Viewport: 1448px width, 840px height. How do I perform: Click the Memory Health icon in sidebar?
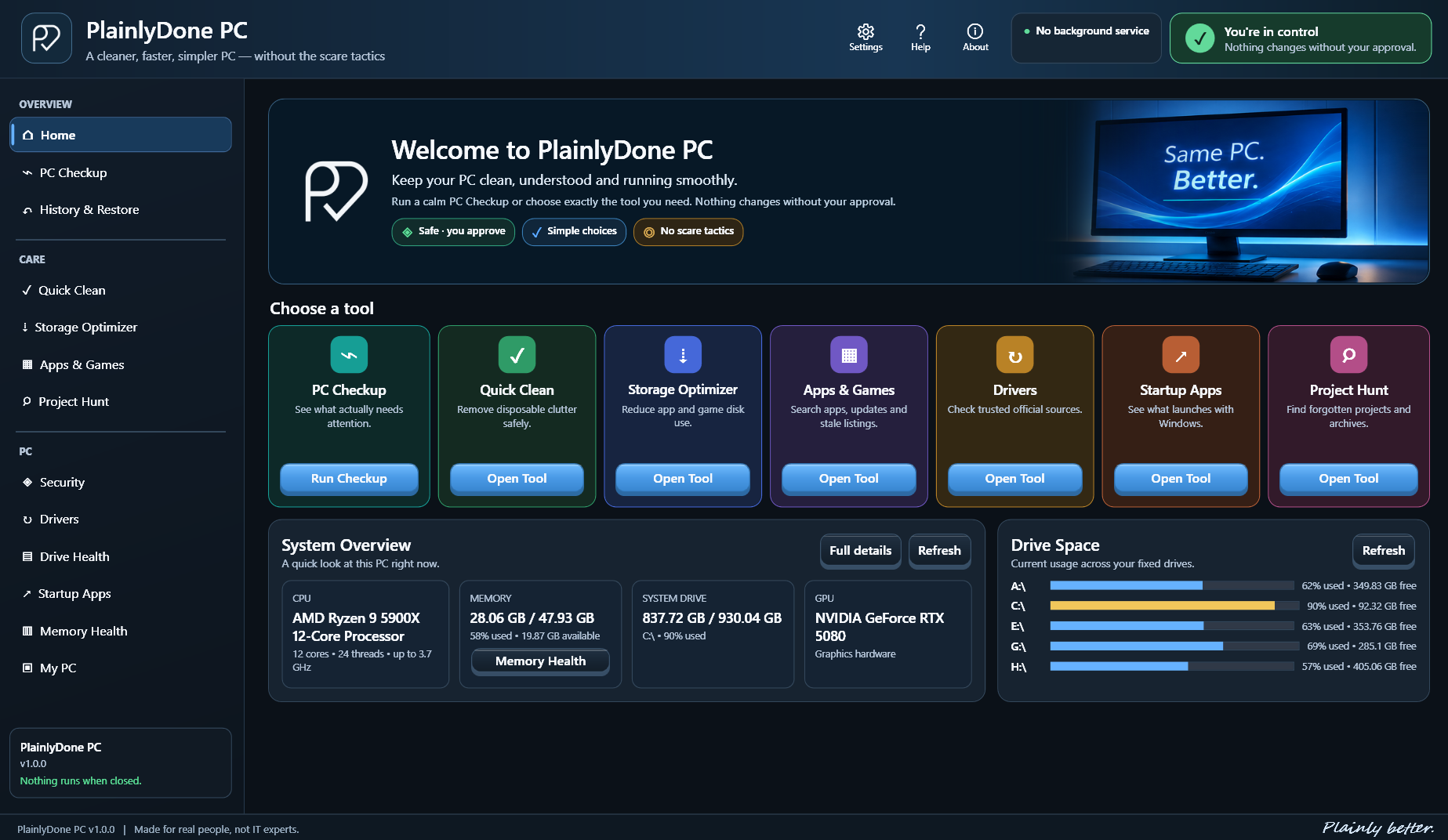coord(27,631)
